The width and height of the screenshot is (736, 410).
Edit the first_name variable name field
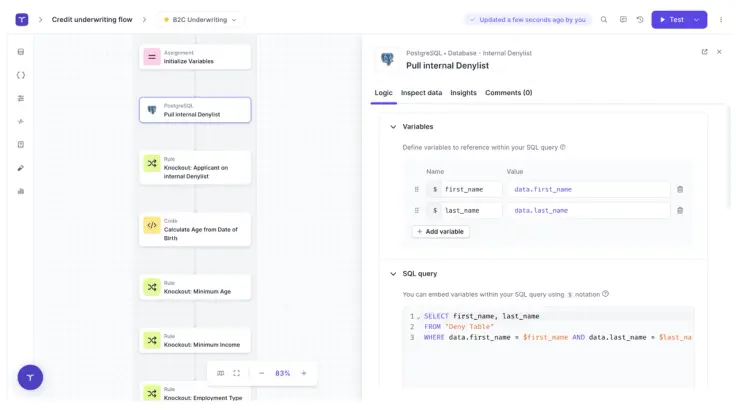coord(471,189)
